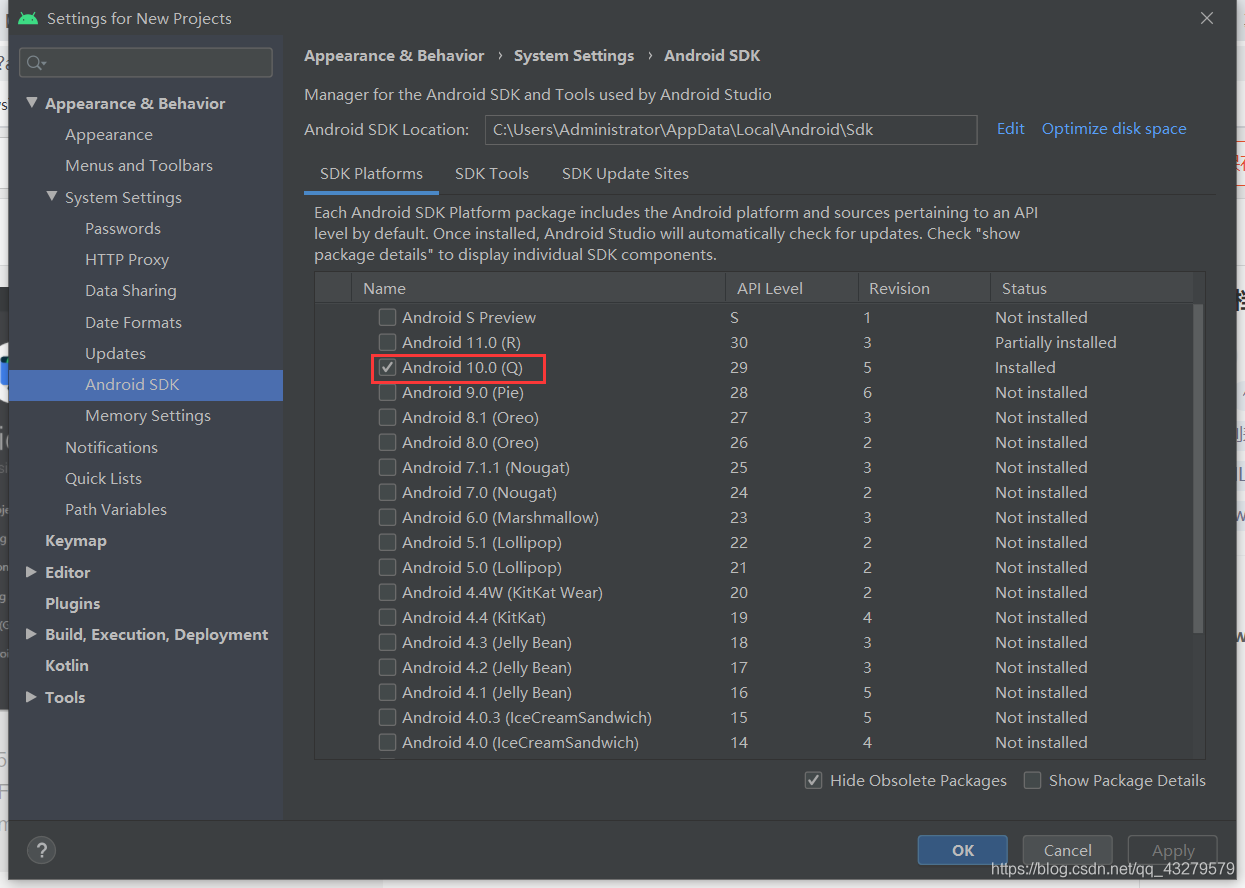Click the OK button
This screenshot has width=1245, height=888.
(962, 850)
